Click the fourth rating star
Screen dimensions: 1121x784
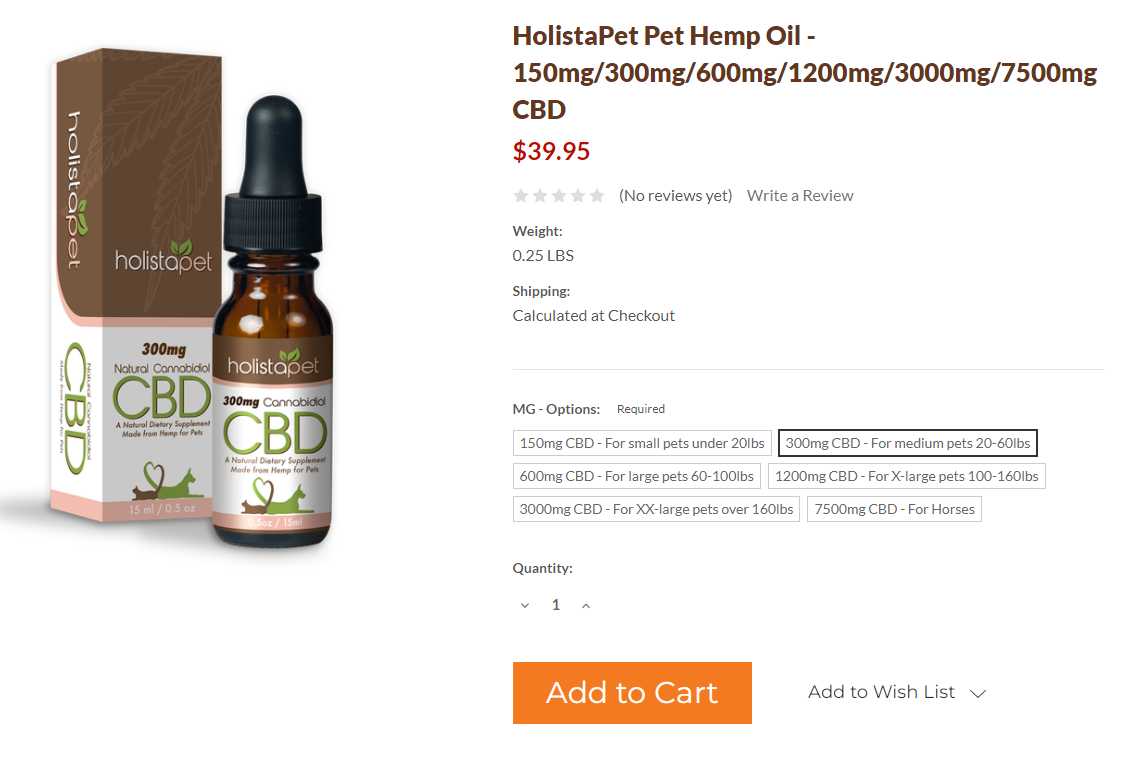tap(578, 196)
